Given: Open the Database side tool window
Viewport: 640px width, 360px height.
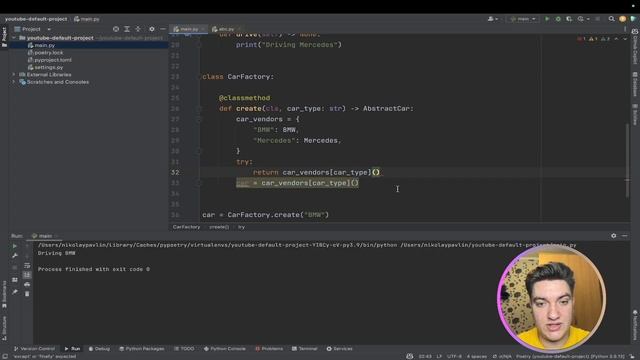Looking at the screenshot, I should click(635, 84).
